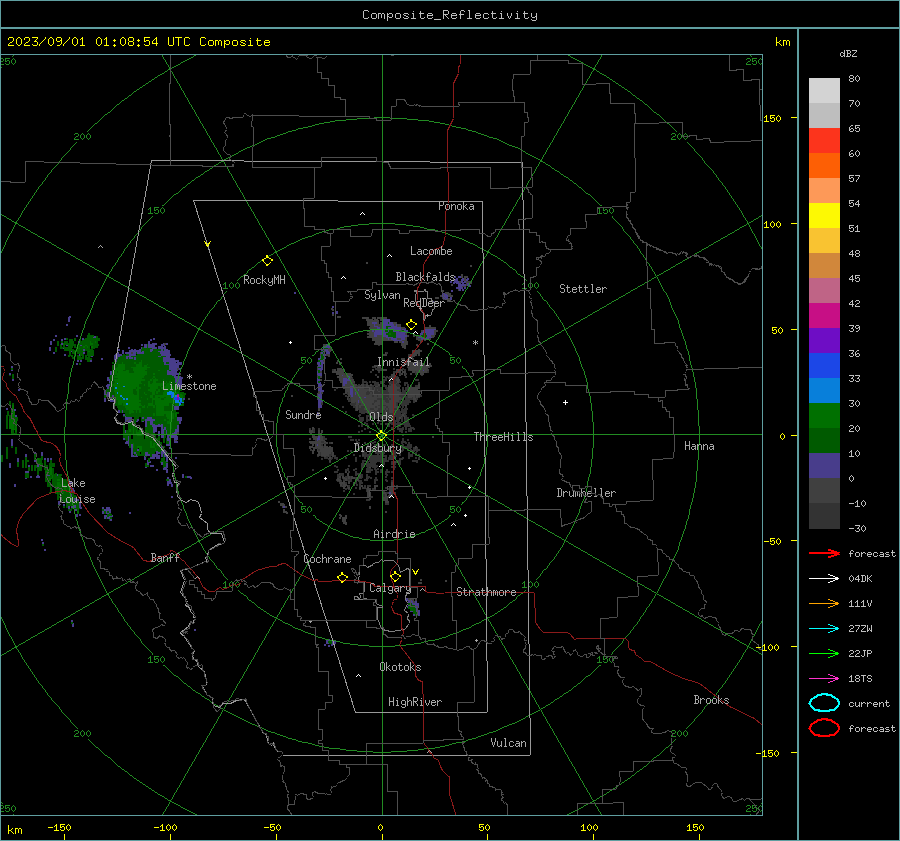
Task: Click the Brooks map label
Action: click(x=711, y=700)
